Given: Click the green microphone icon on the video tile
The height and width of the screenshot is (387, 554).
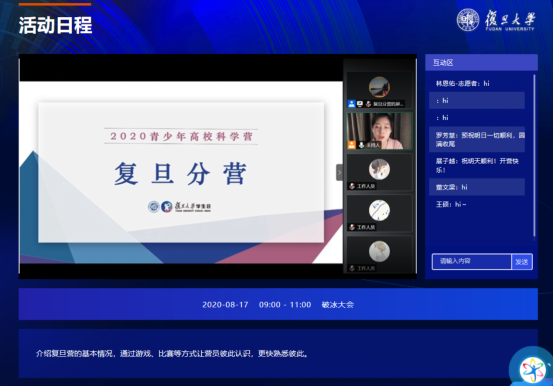Looking at the screenshot, I should tap(361, 145).
